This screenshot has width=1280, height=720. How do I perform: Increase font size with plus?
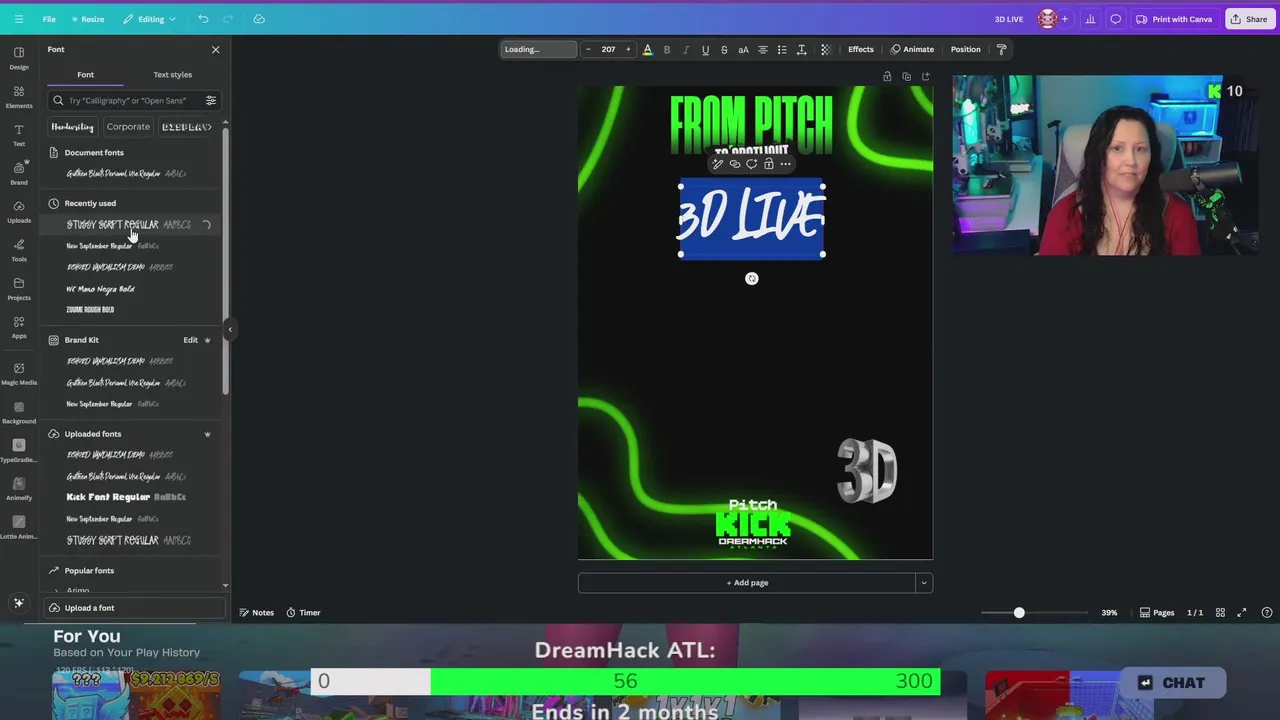[628, 49]
